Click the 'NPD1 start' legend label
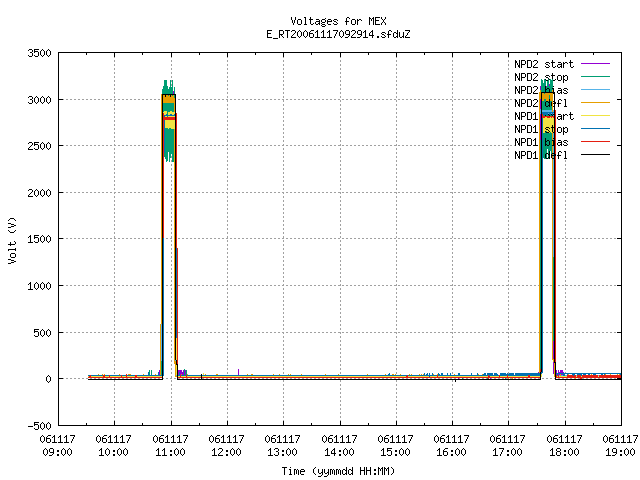Screen dimensions: 640x480 [544, 116]
